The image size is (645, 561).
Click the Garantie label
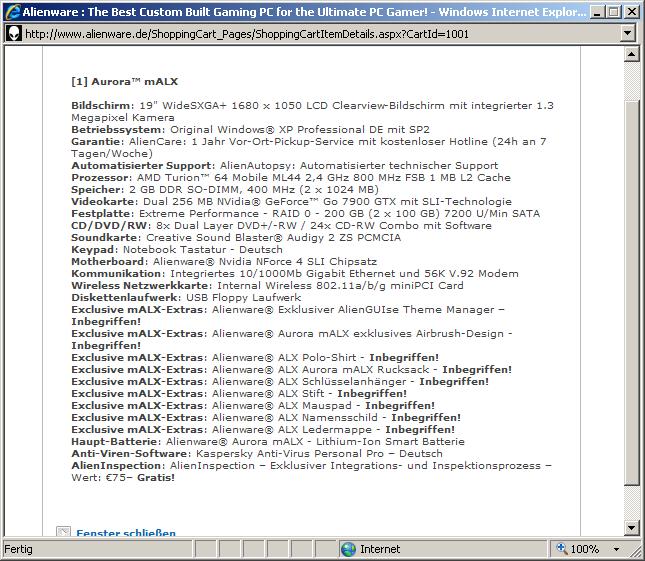click(97, 141)
